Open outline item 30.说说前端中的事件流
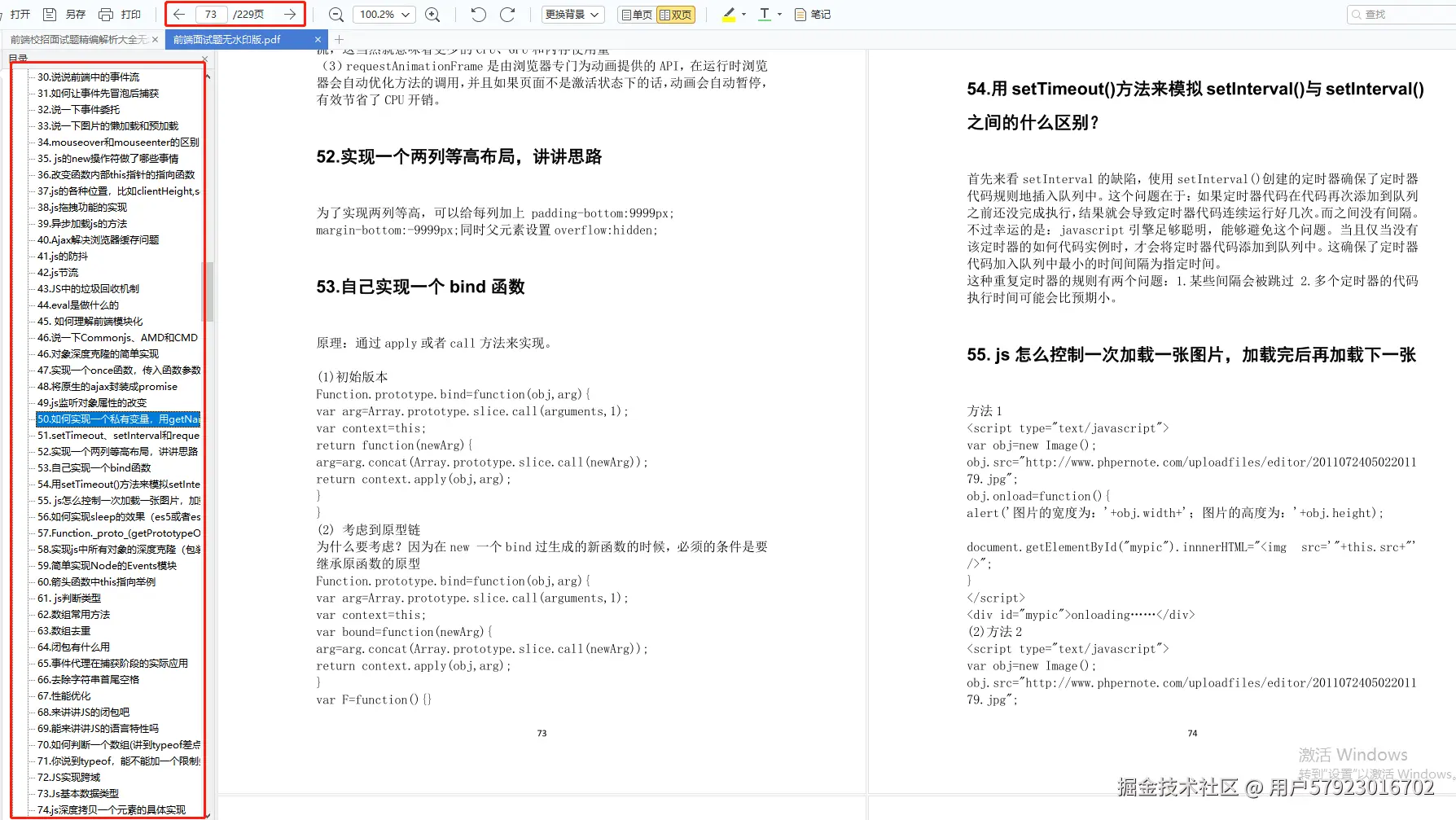Screen dimensions: 1456x820 point(88,77)
